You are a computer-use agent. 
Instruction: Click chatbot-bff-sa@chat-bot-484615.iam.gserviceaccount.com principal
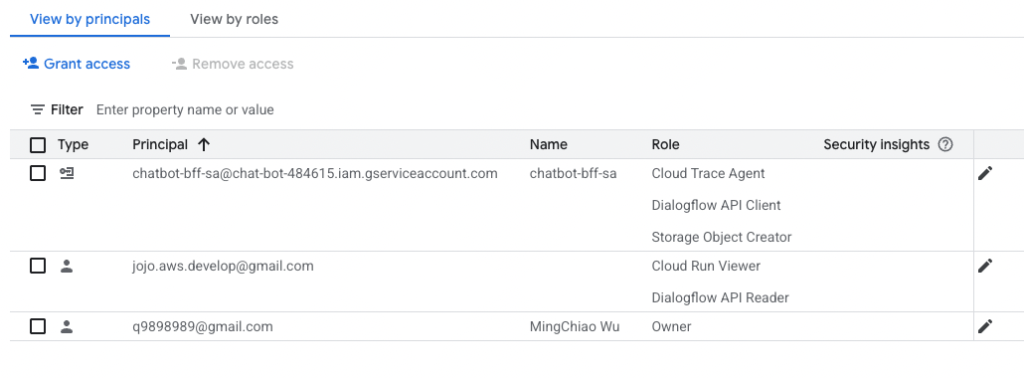click(x=315, y=174)
